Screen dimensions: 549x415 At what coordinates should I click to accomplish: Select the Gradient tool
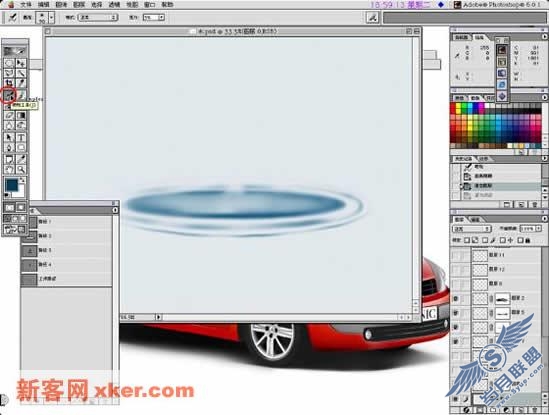tap(21, 115)
